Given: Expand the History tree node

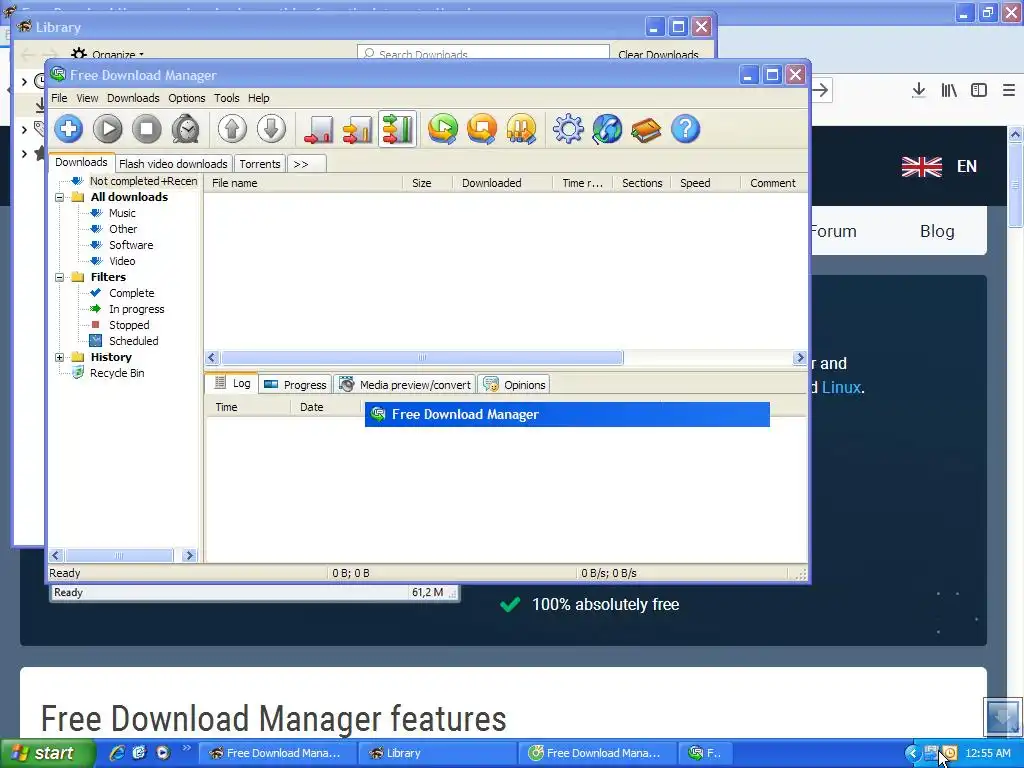Looking at the screenshot, I should [x=59, y=357].
